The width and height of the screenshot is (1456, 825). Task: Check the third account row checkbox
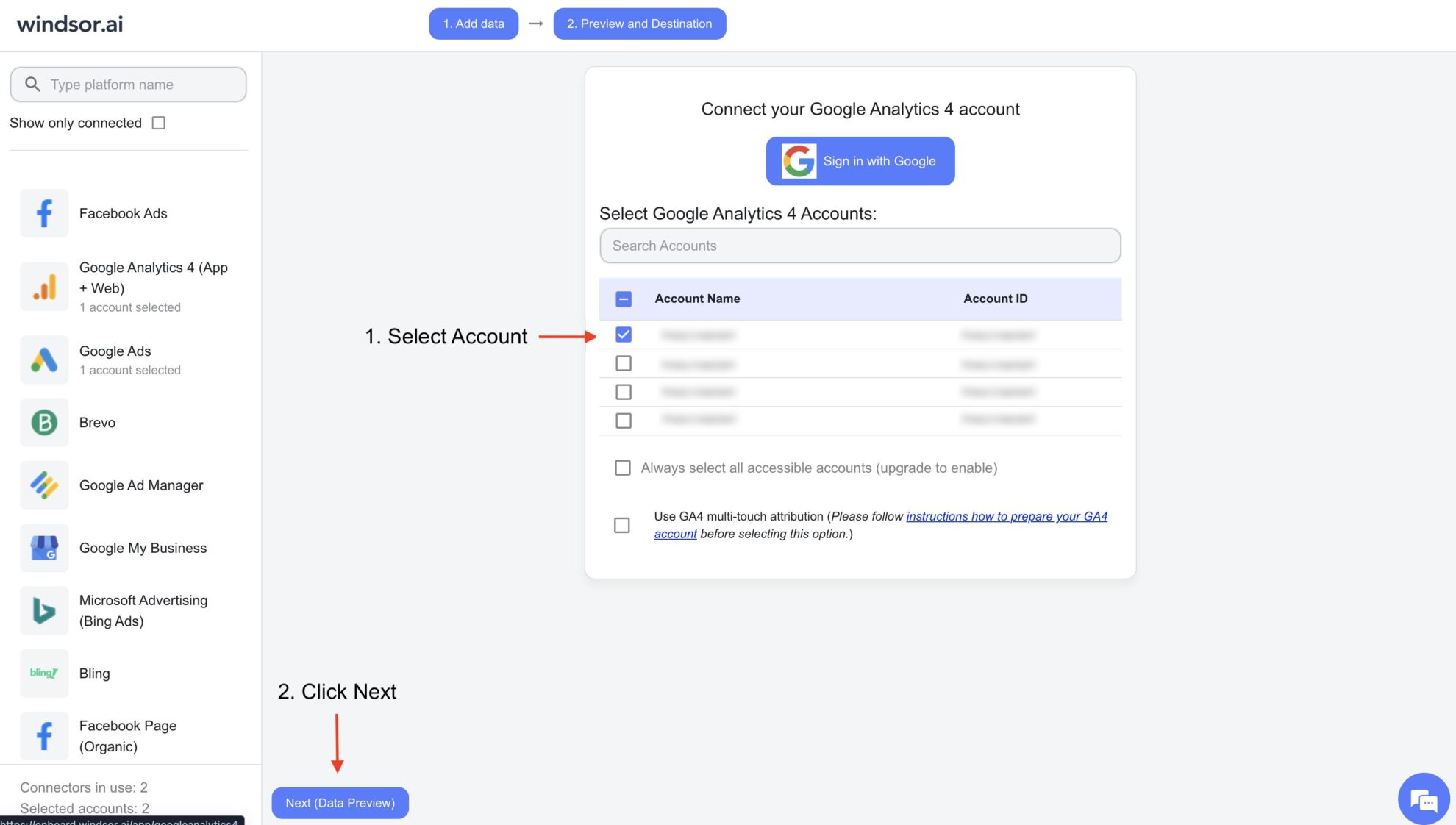(x=624, y=392)
